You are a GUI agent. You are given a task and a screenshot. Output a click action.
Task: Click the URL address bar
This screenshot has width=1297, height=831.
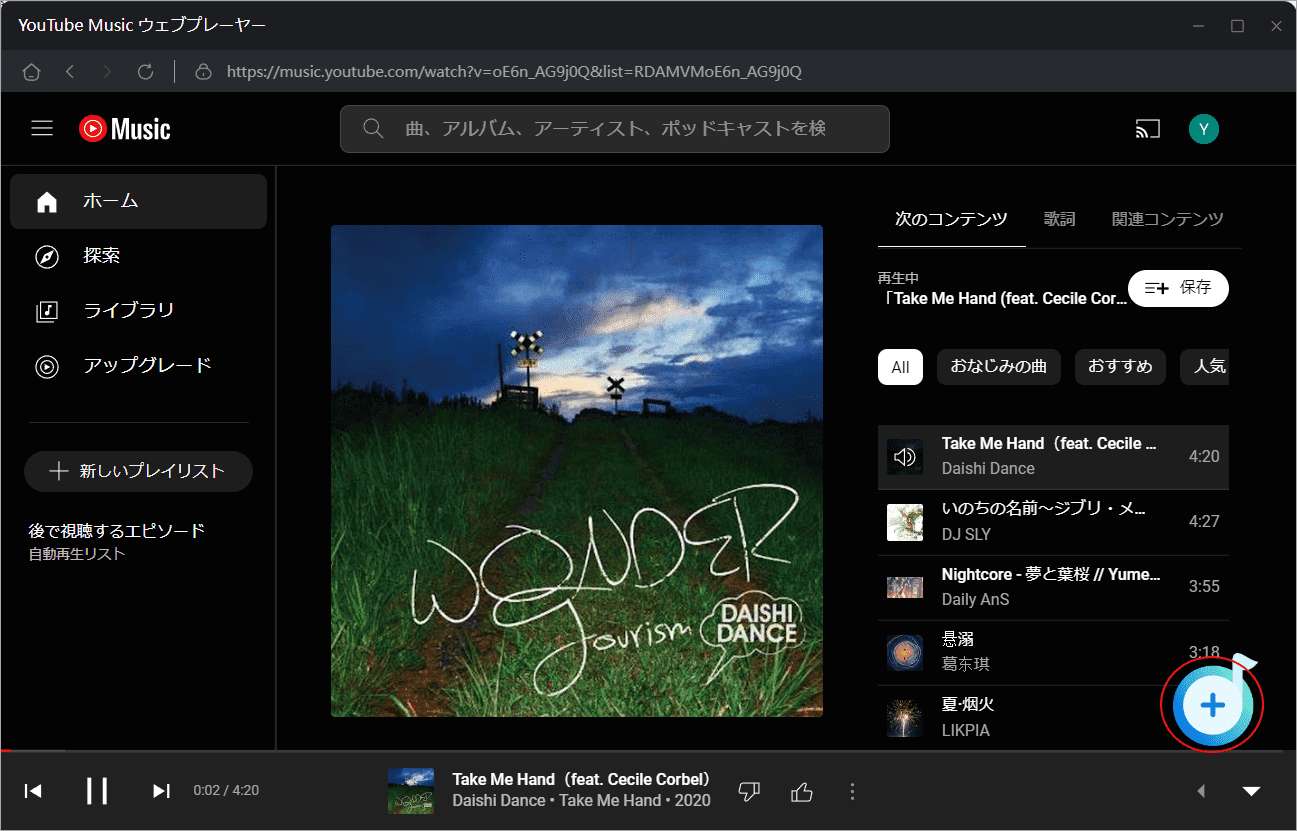(x=513, y=72)
